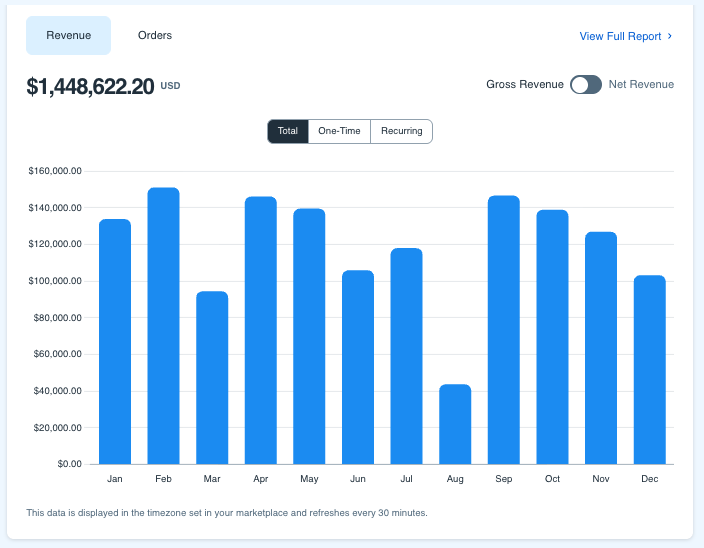Switch to the Revenue tab
This screenshot has height=548, width=704.
[x=68, y=35]
